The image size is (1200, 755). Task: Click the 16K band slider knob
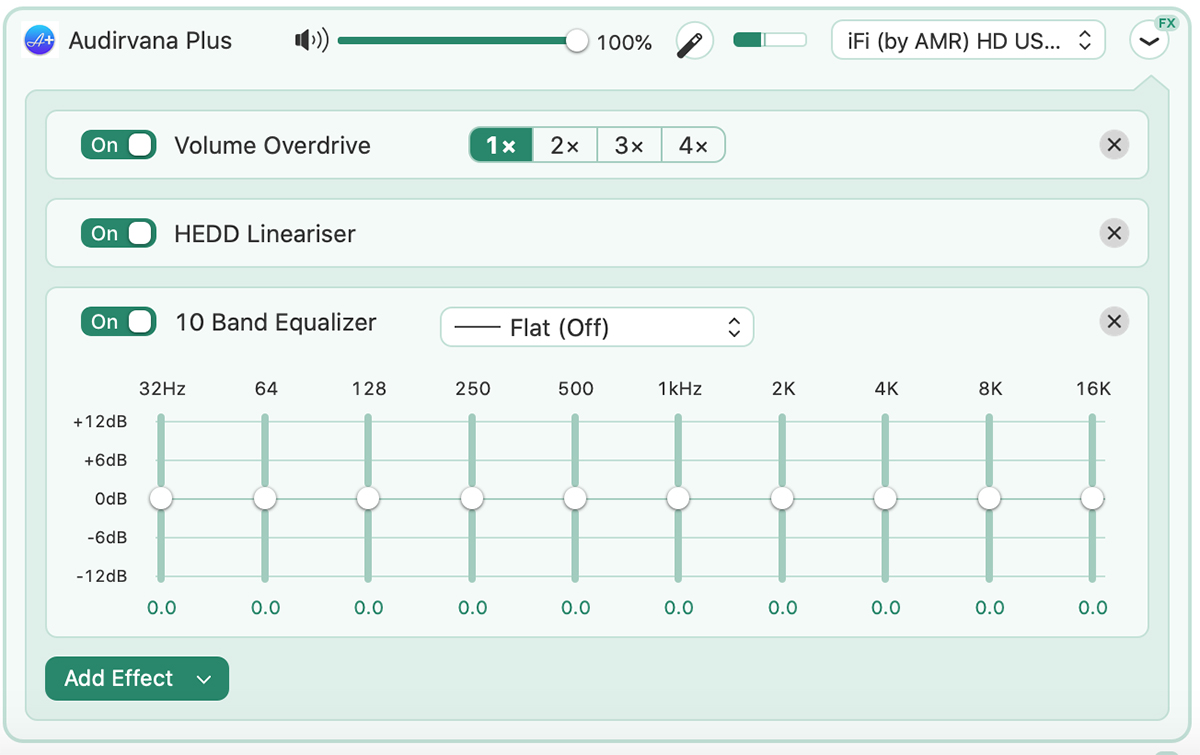click(x=1092, y=498)
